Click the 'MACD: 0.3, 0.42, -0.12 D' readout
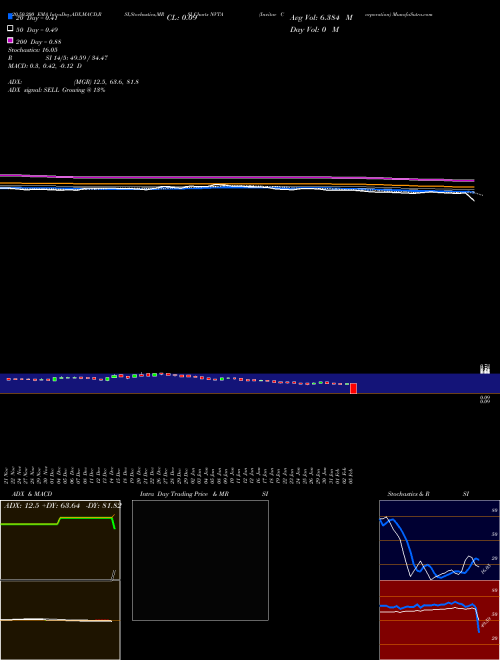The image size is (500, 660). [x=45, y=66]
